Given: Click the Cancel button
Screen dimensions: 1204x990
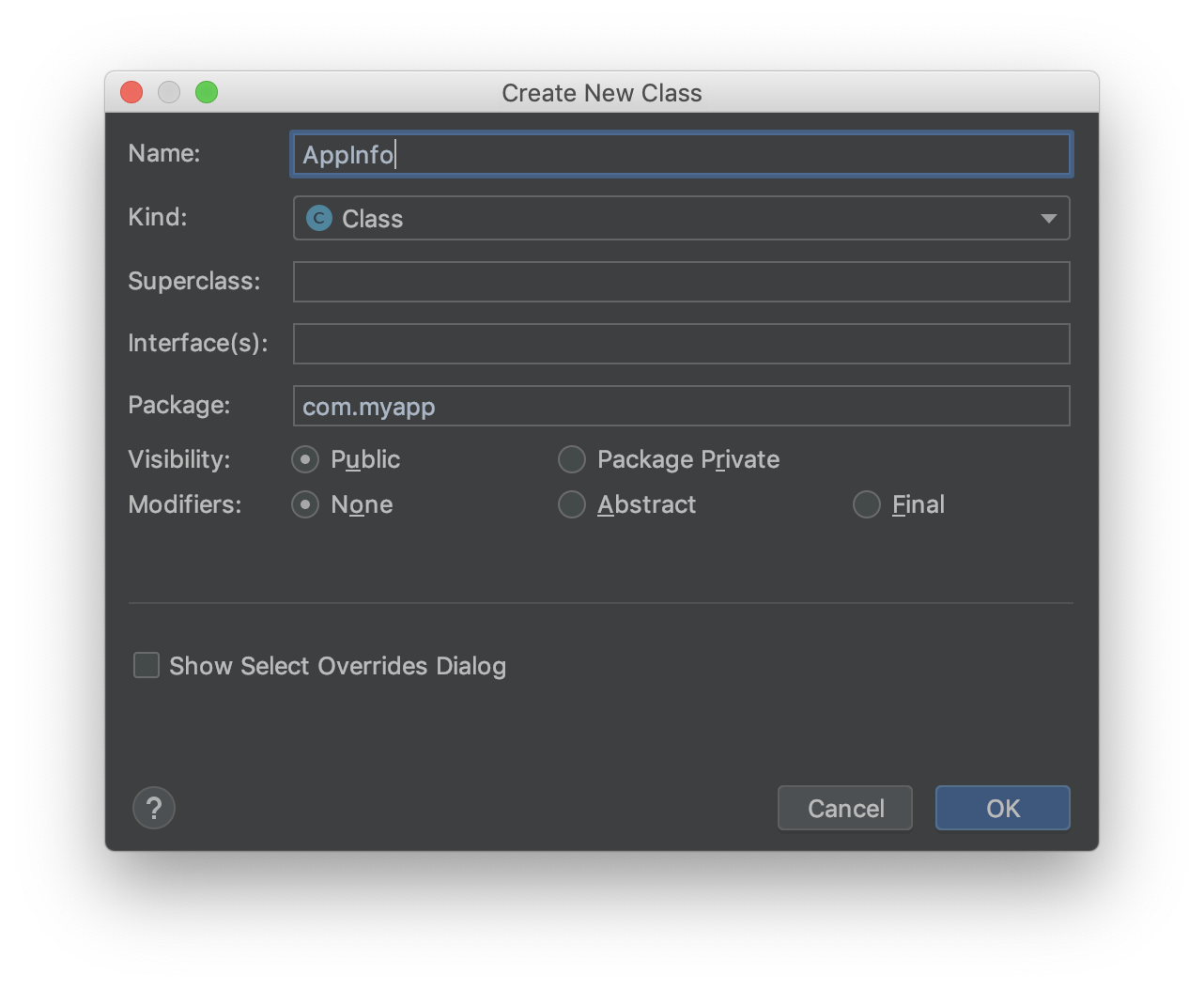Looking at the screenshot, I should (845, 808).
